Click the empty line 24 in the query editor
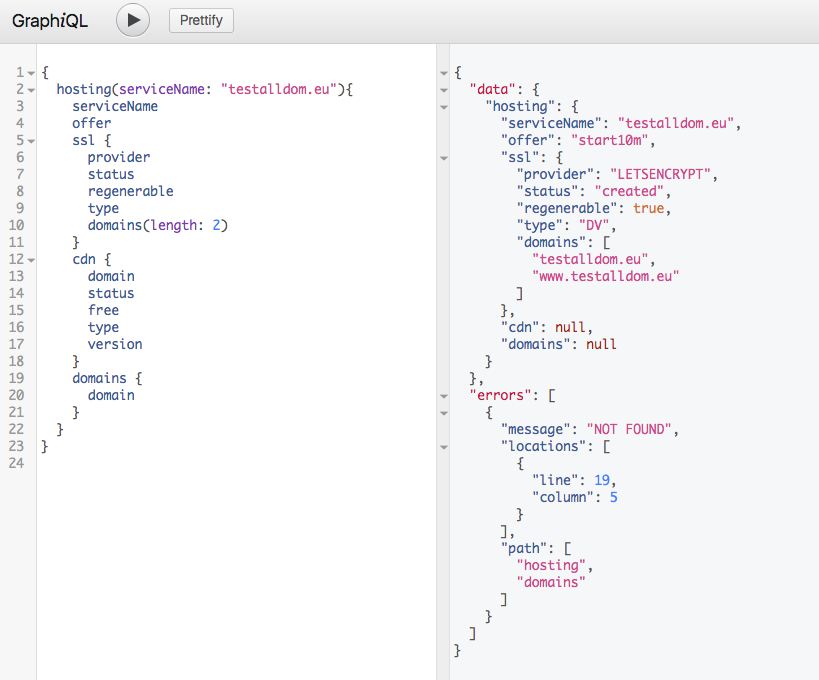Viewport: 819px width, 680px height. point(236,463)
